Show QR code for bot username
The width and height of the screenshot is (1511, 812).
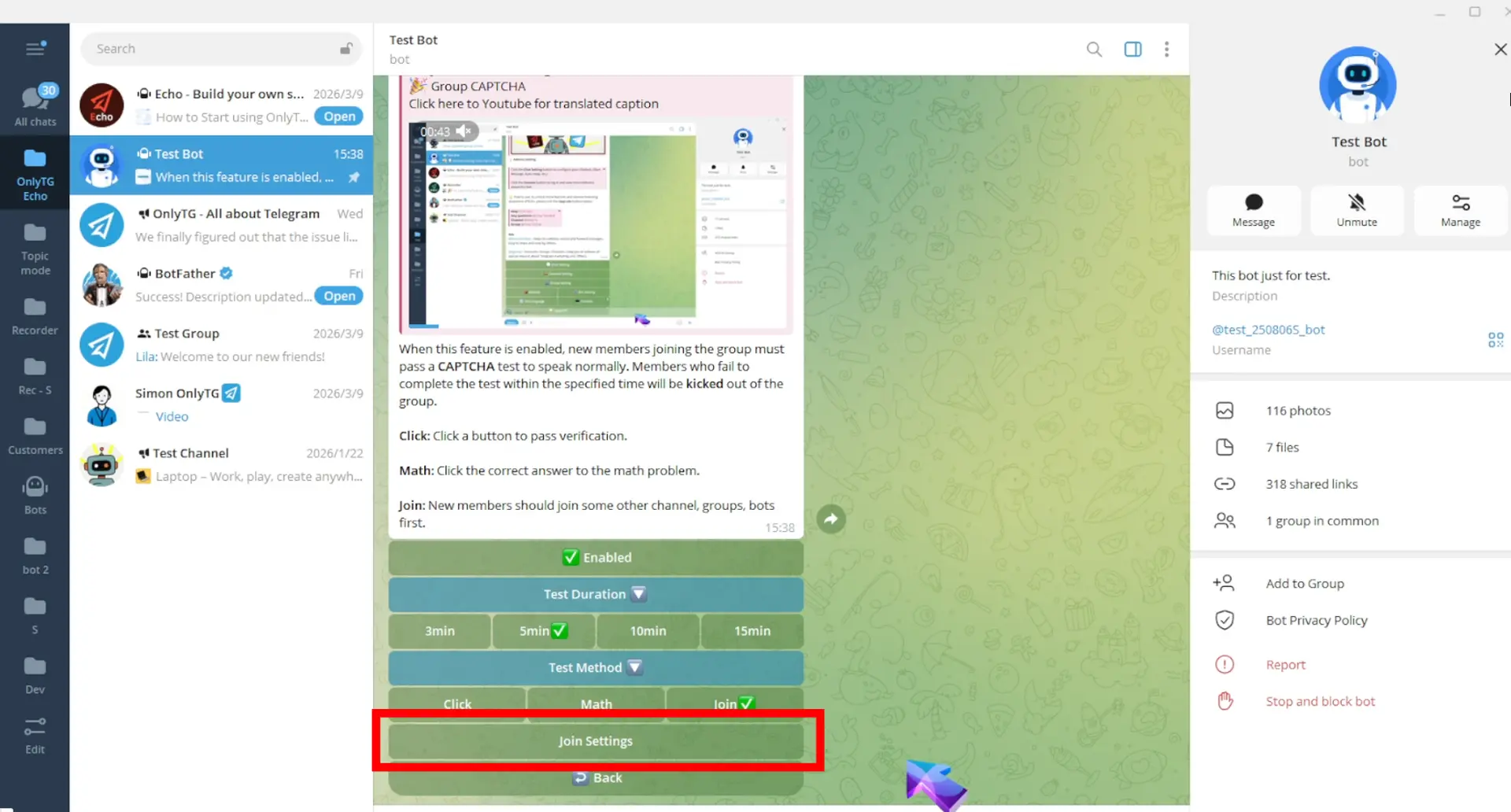(x=1495, y=340)
